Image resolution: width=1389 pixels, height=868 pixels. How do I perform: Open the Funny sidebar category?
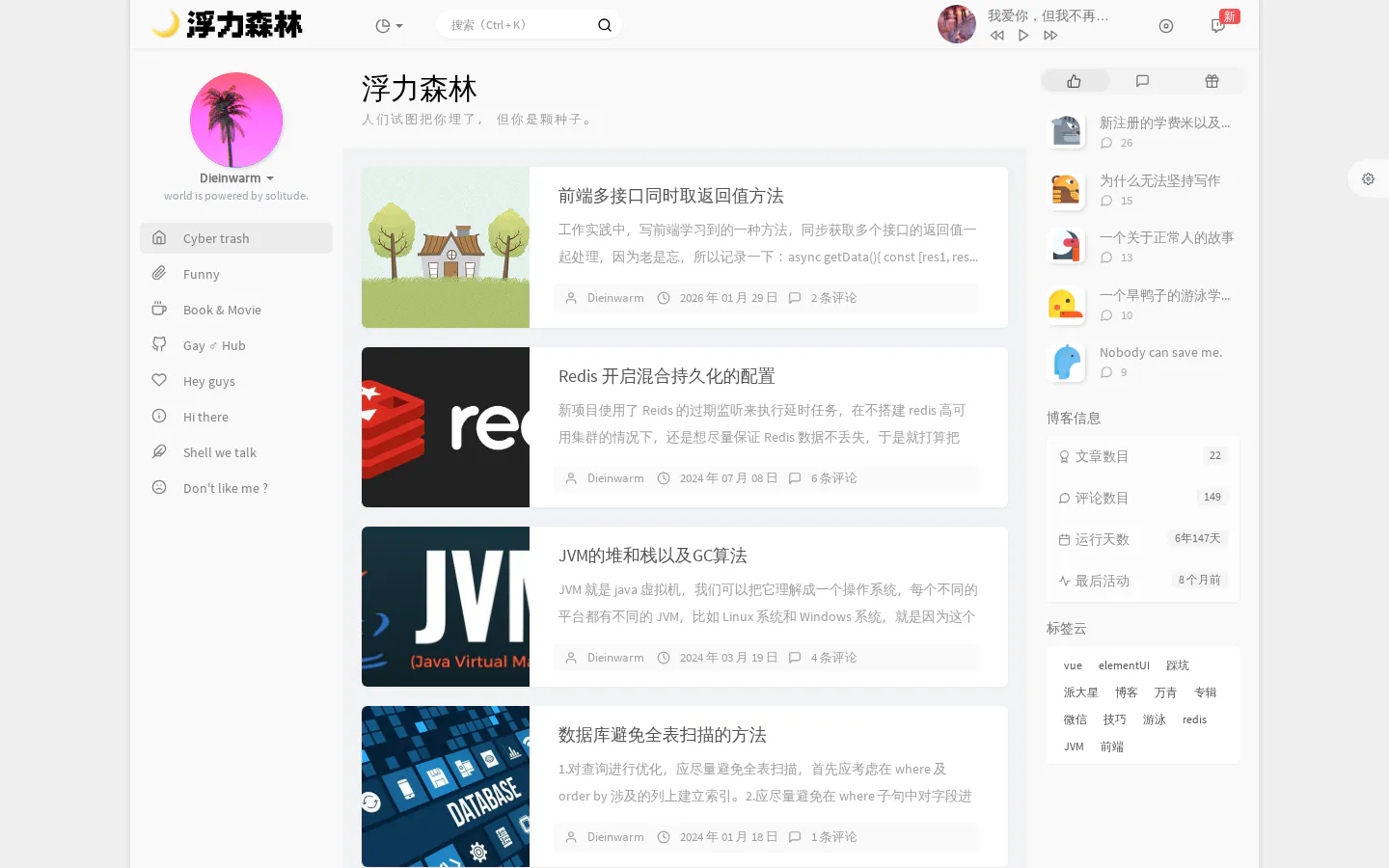point(236,274)
